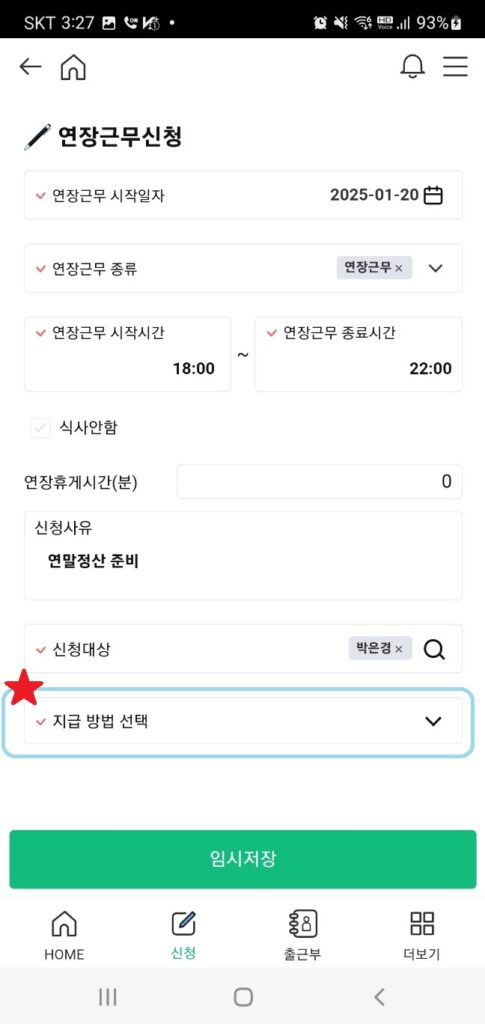Expand the 연장근무 종류 dropdown
The height and width of the screenshot is (1024, 485).
pyautogui.click(x=435, y=268)
